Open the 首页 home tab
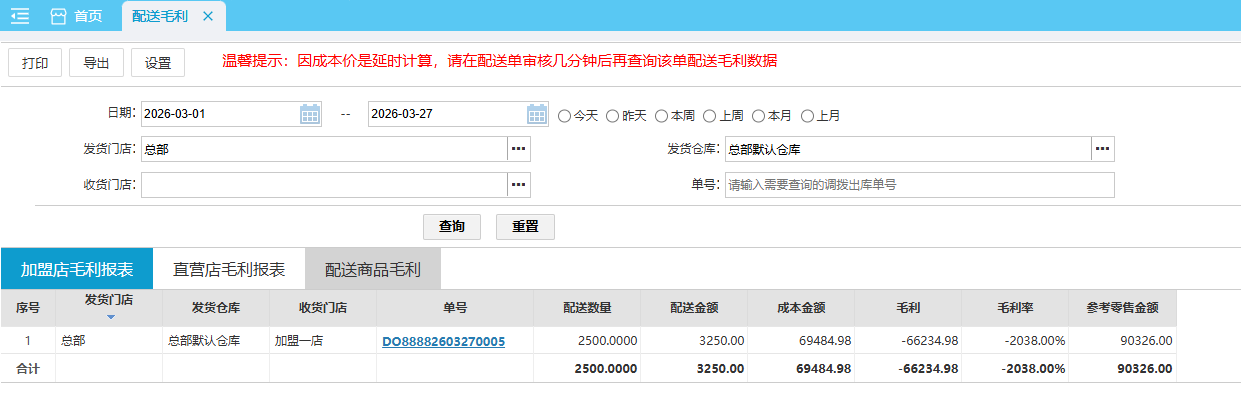This screenshot has height=404, width=1241. (77, 16)
